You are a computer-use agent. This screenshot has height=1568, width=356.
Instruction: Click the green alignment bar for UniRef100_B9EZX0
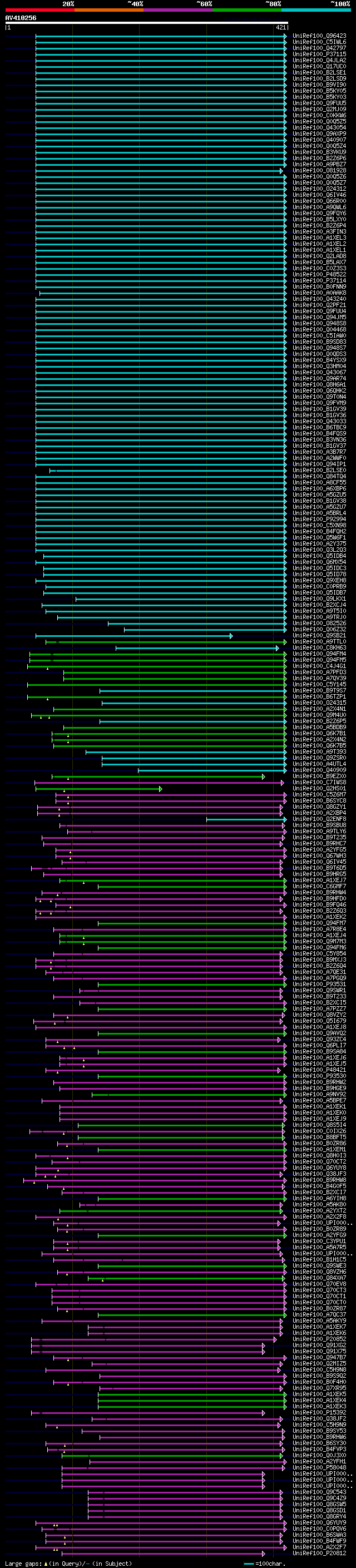point(159,776)
